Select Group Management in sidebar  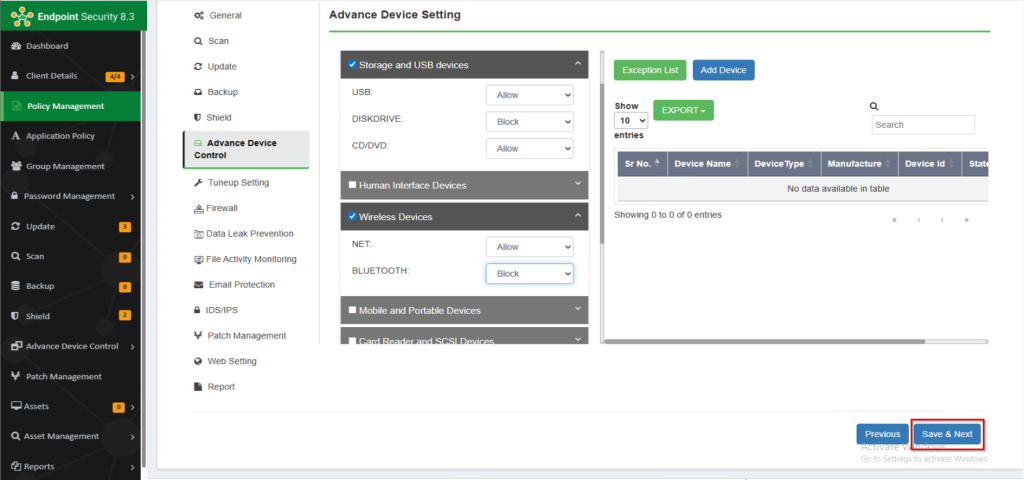(x=65, y=166)
